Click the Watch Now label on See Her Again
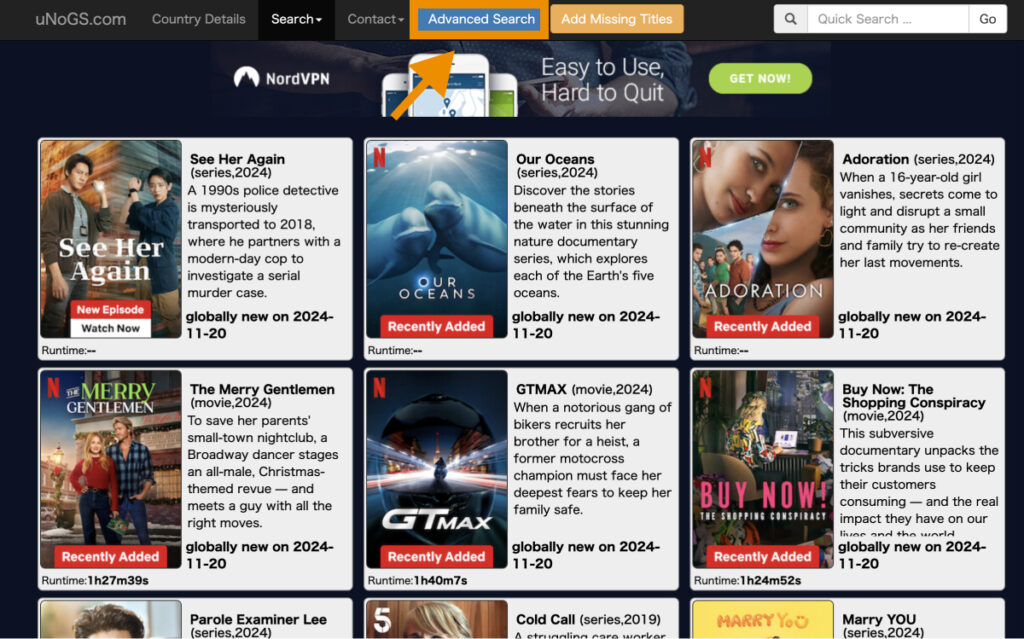The image size is (1024, 639). [110, 328]
